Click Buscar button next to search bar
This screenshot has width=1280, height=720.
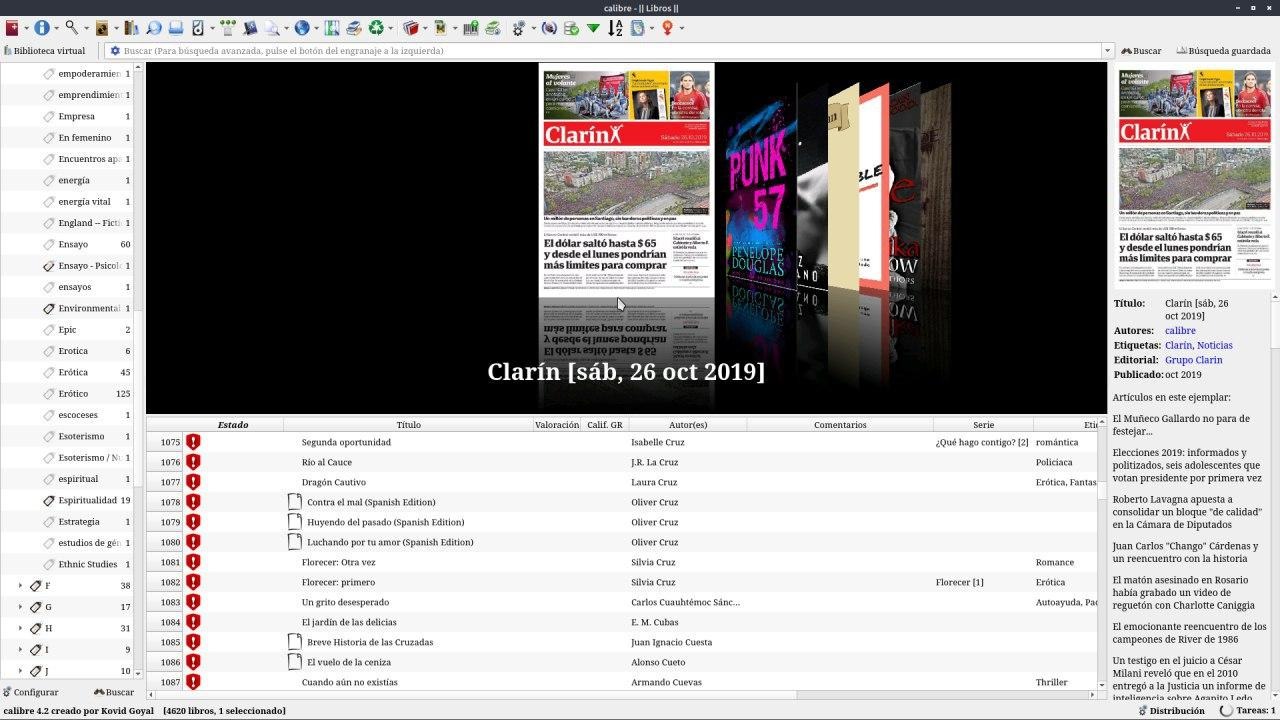tap(1141, 51)
